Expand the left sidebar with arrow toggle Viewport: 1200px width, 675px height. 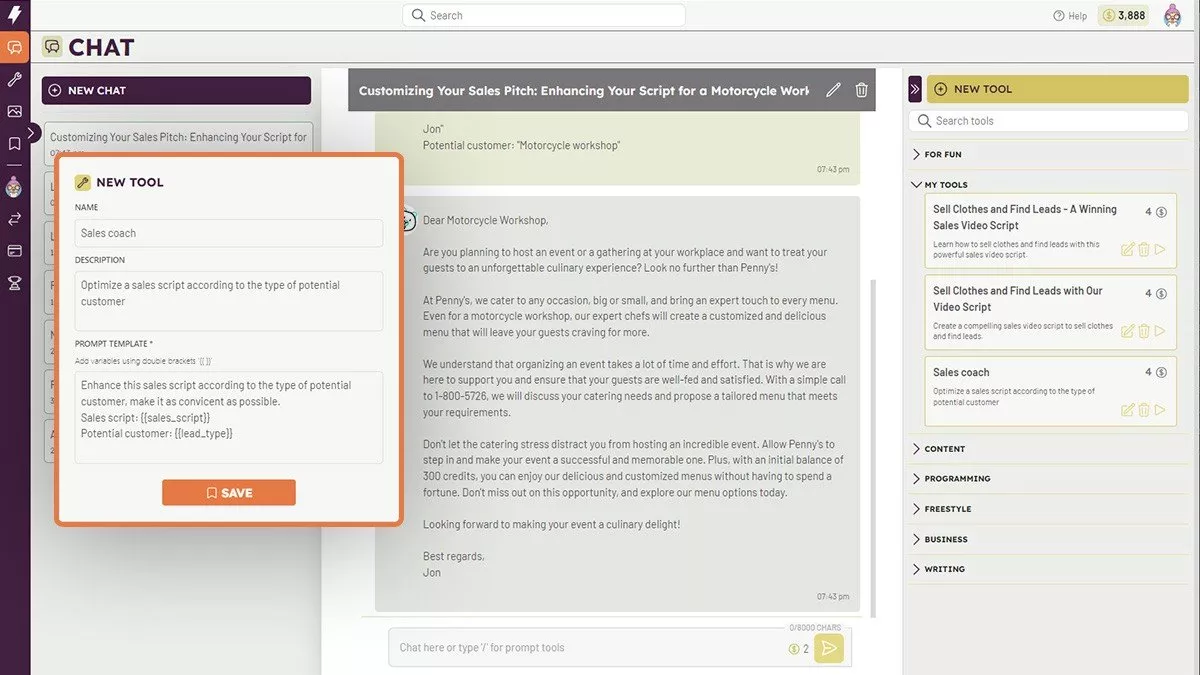pos(33,132)
